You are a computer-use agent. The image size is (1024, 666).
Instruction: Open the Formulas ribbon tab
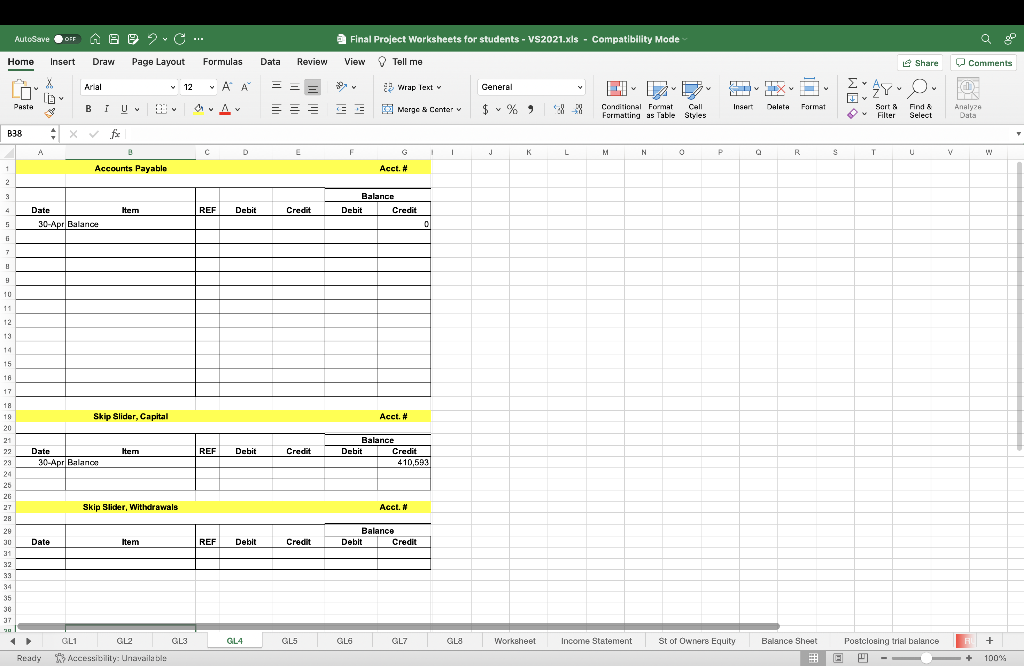(223, 62)
